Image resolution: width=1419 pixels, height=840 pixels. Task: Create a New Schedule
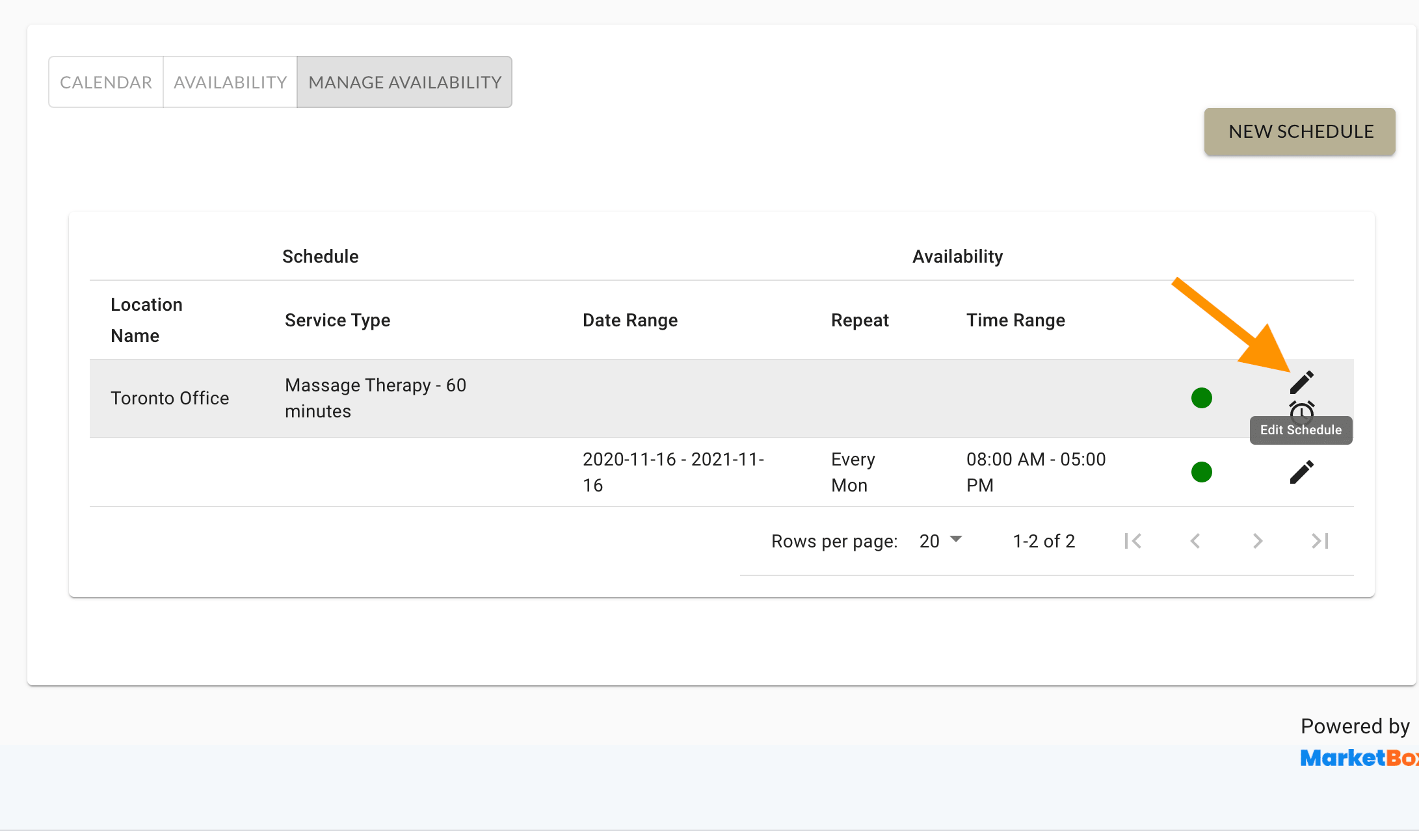point(1300,131)
